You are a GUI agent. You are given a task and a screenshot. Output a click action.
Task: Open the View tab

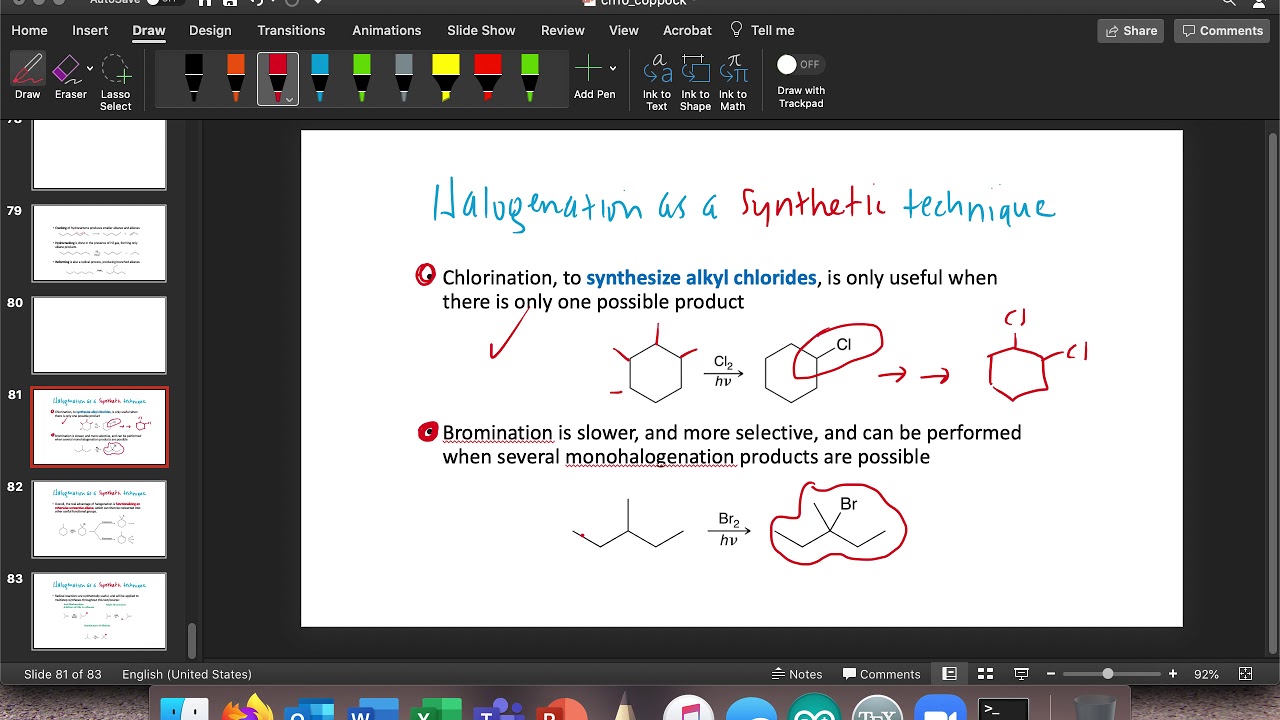click(624, 30)
